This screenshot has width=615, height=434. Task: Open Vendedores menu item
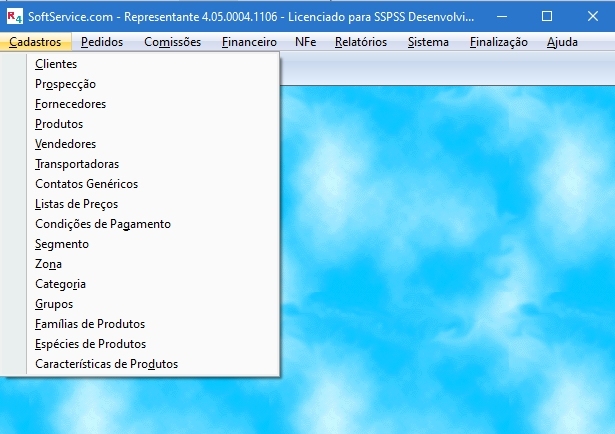click(x=65, y=144)
